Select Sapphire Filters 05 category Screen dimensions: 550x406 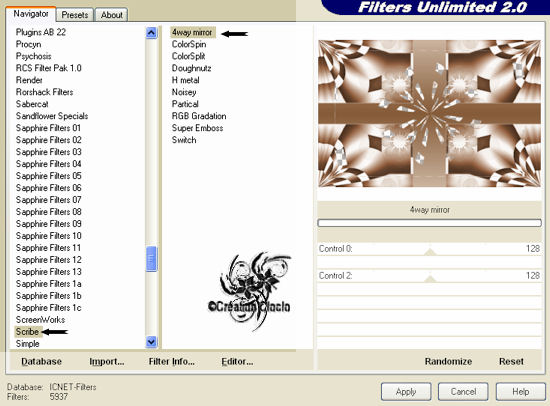point(49,176)
